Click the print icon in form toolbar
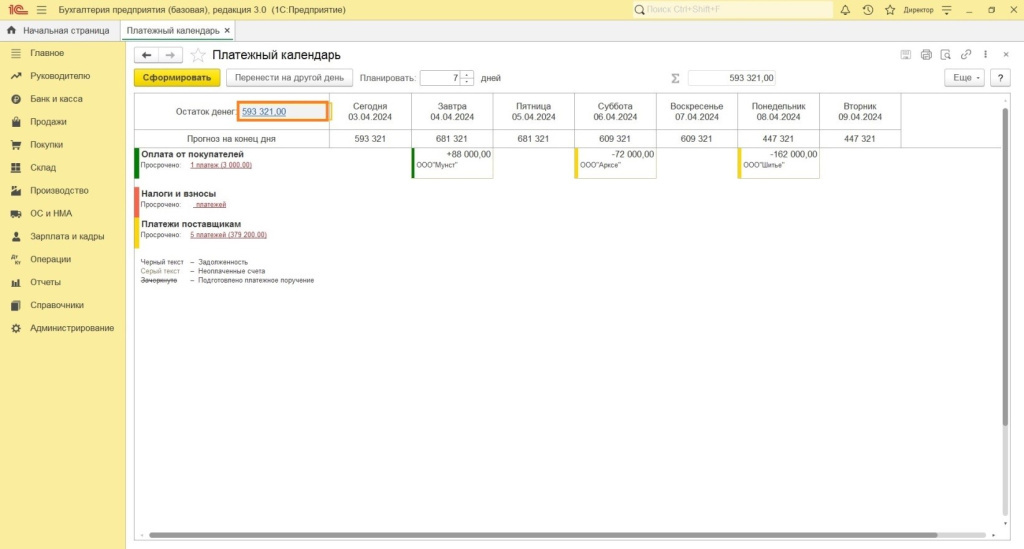The image size is (1024, 549). (x=926, y=54)
